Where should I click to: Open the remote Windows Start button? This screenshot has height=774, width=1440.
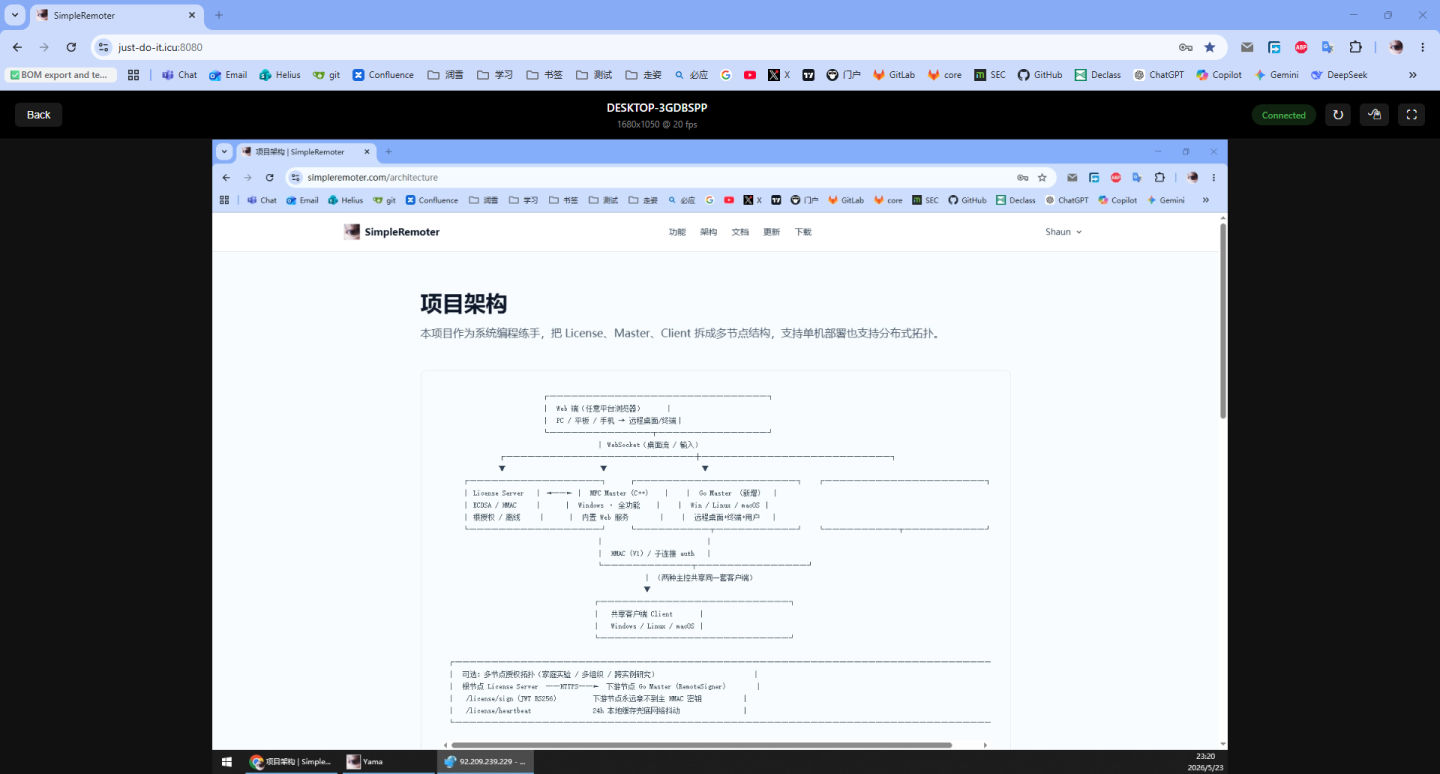(x=227, y=762)
